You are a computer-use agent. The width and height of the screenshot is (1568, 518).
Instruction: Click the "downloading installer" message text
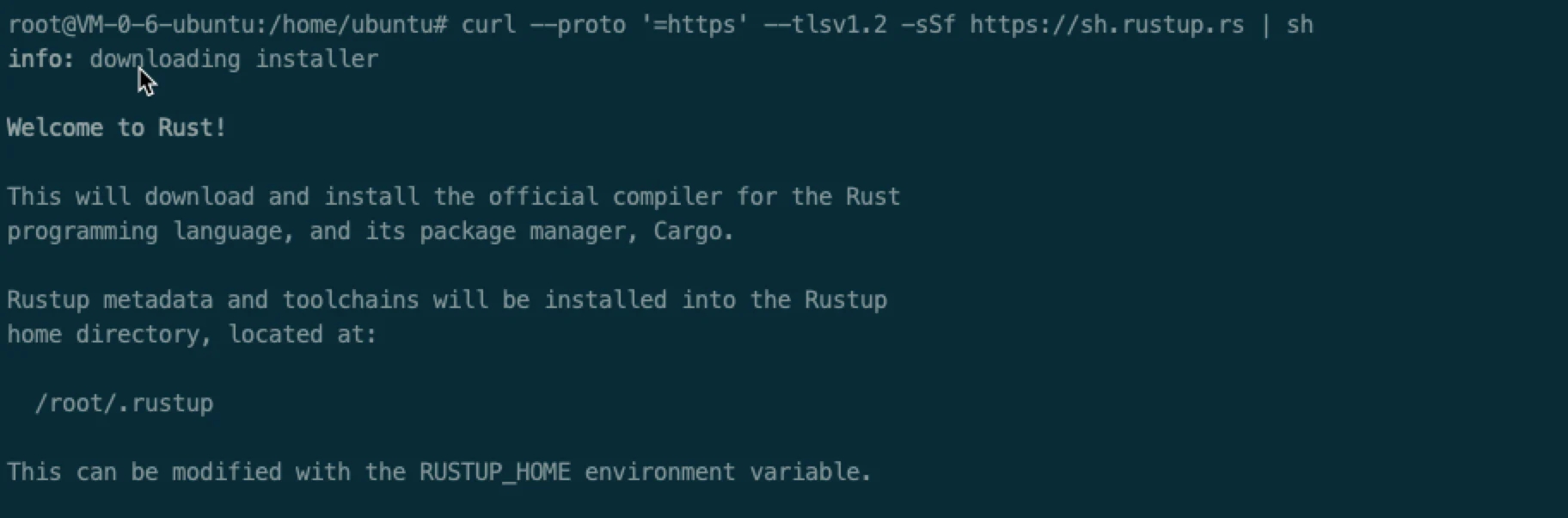[x=234, y=59]
